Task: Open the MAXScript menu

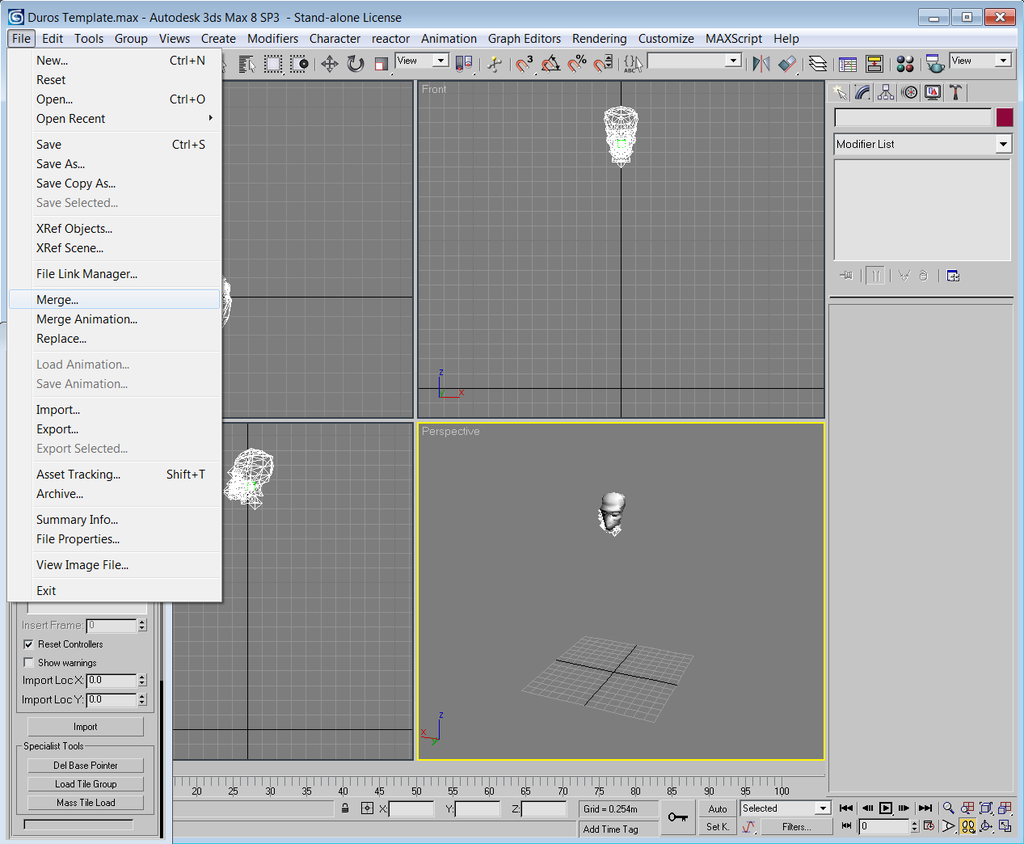Action: click(x=733, y=39)
